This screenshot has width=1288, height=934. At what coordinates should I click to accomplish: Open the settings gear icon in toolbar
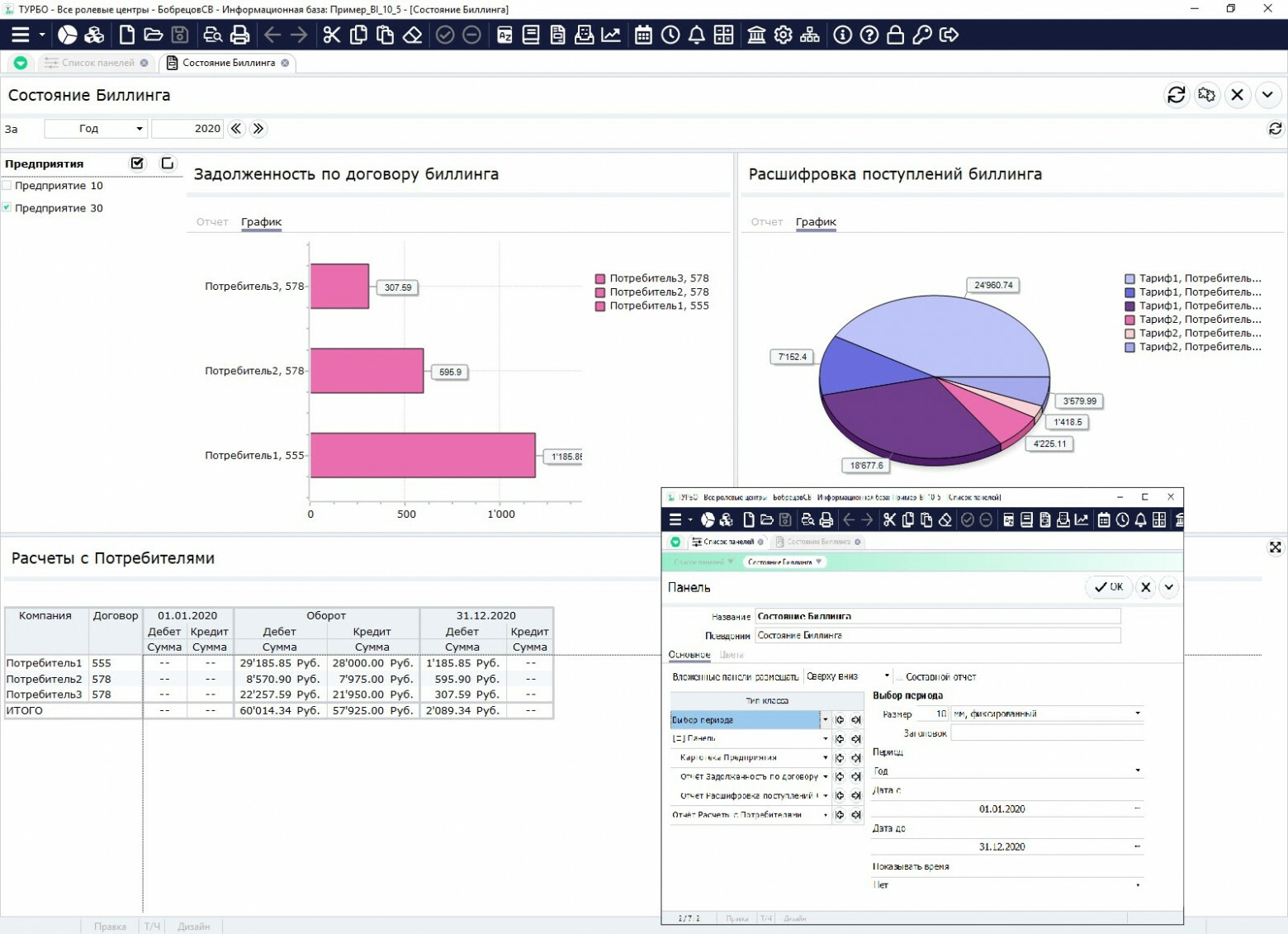783,35
